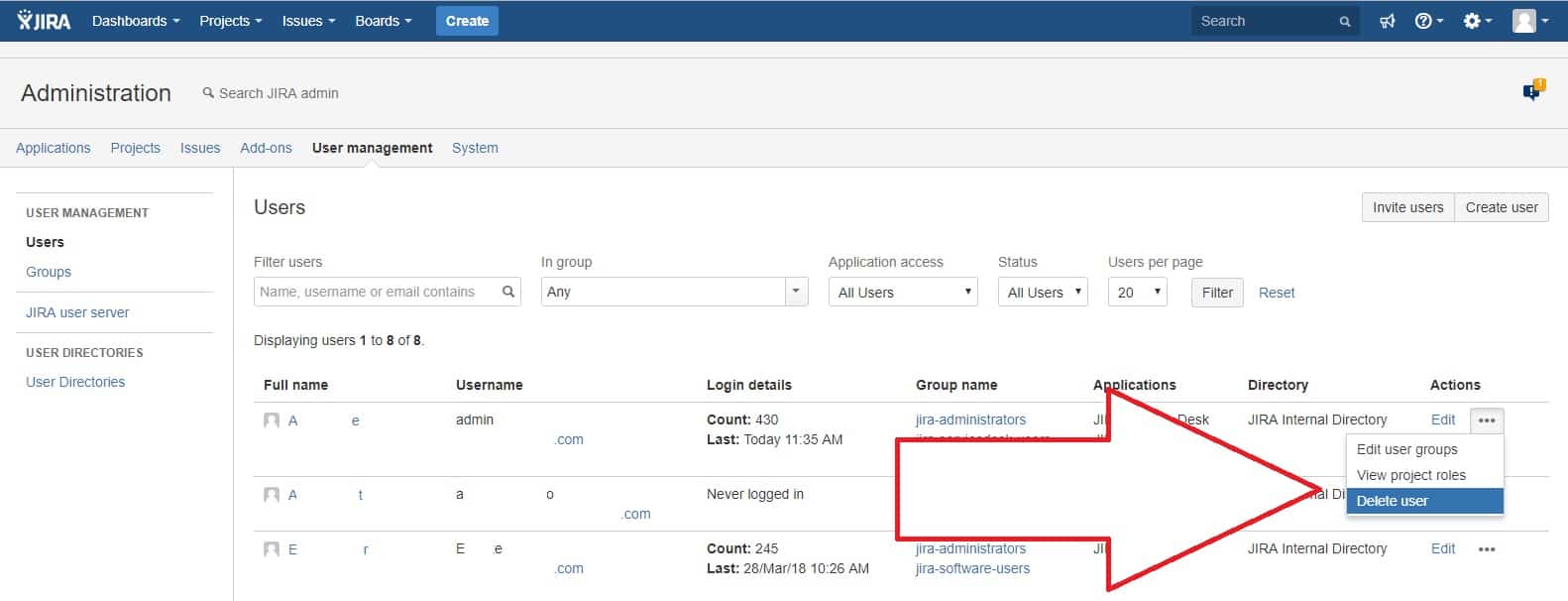Open the user profile avatar menu
This screenshot has width=1568, height=601.
(1530, 21)
